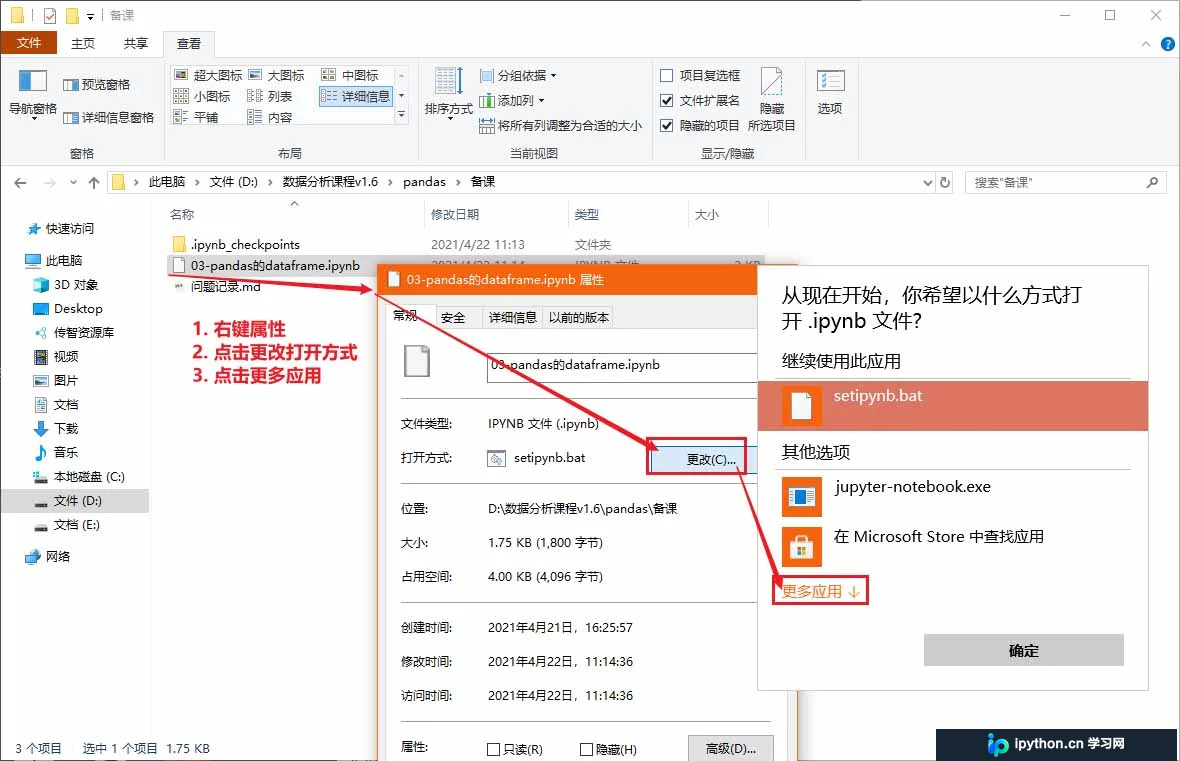This screenshot has height=761, width=1180.
Task: Switch to 共享 ribbon tab
Action: 135,44
